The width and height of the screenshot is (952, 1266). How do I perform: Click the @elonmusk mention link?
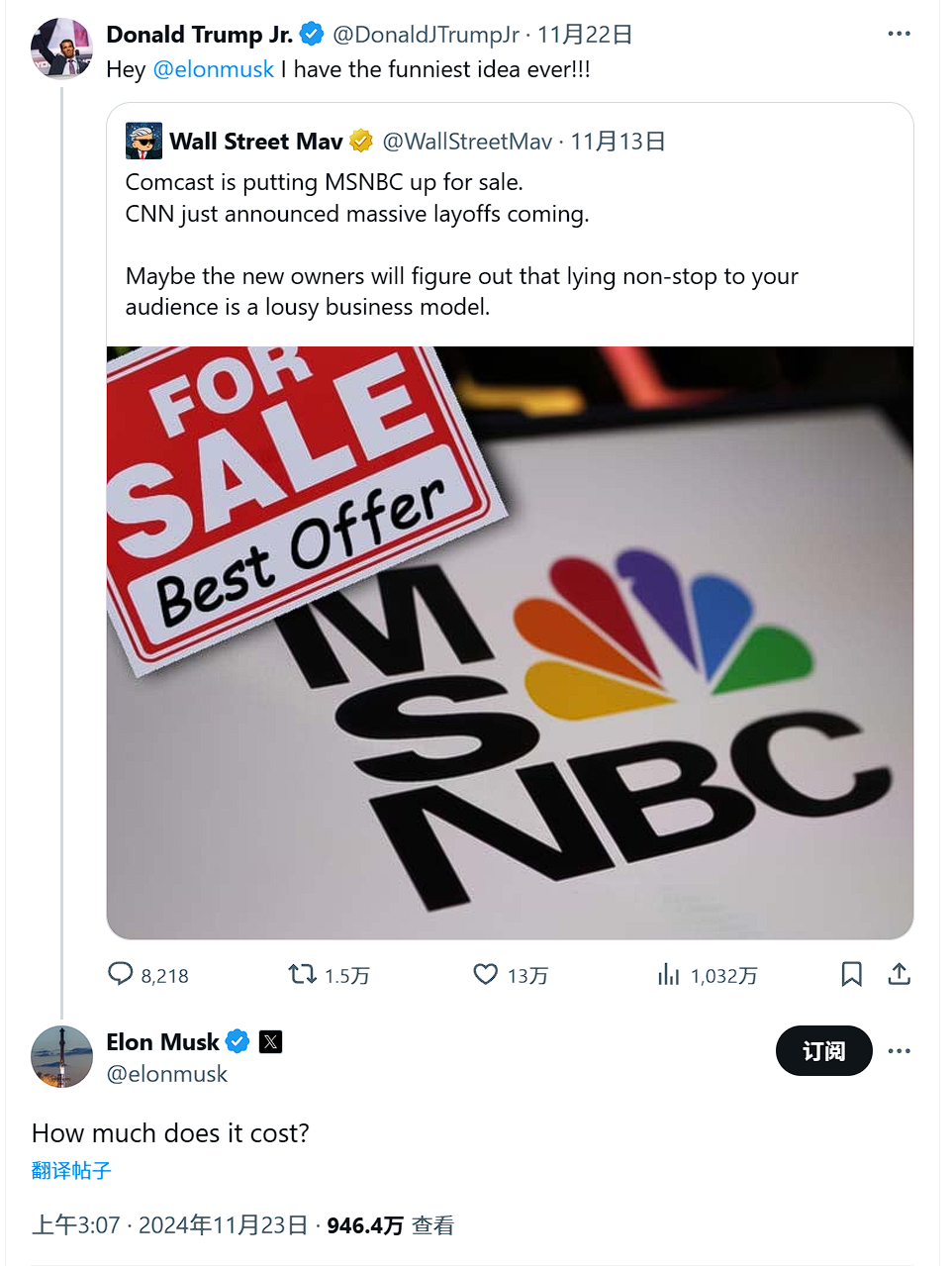click(213, 69)
